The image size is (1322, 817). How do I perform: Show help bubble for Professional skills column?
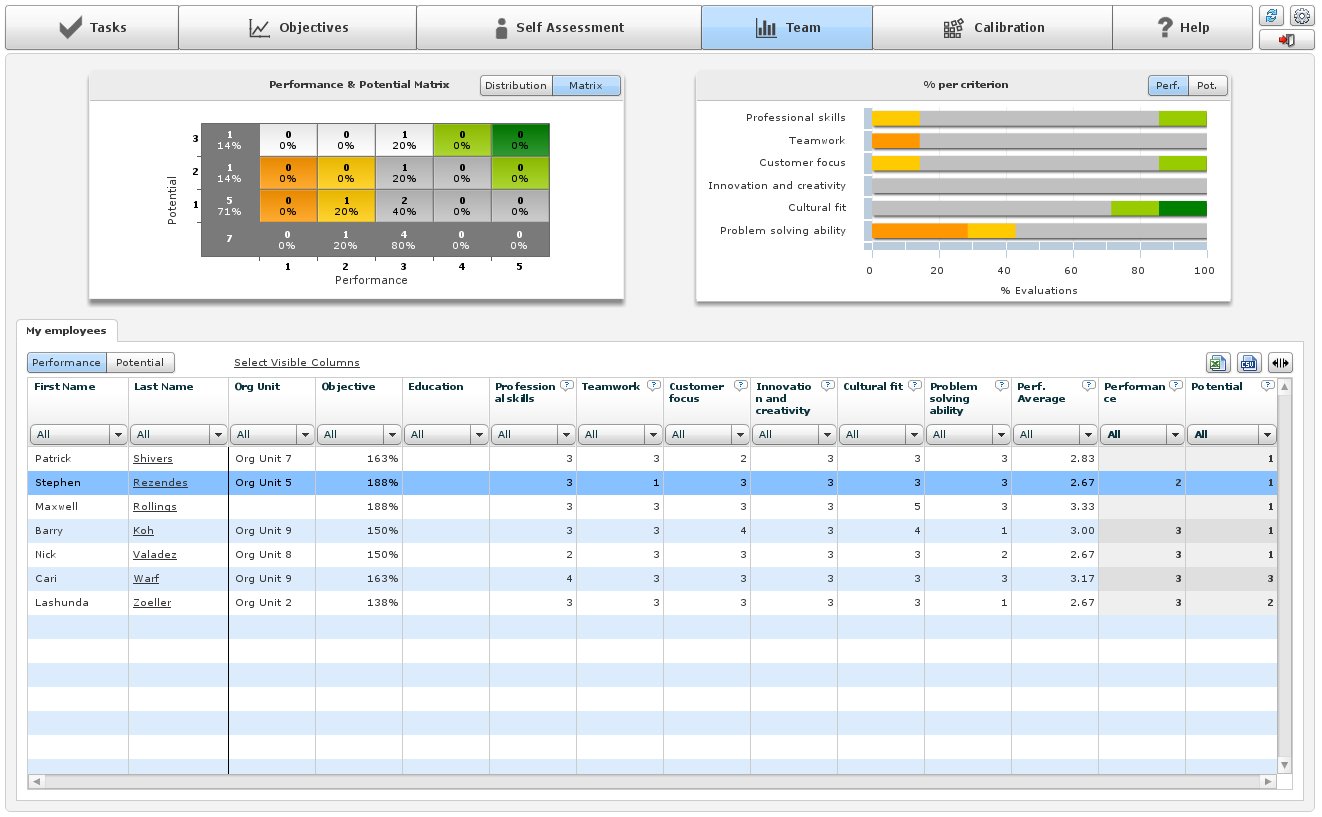(566, 386)
